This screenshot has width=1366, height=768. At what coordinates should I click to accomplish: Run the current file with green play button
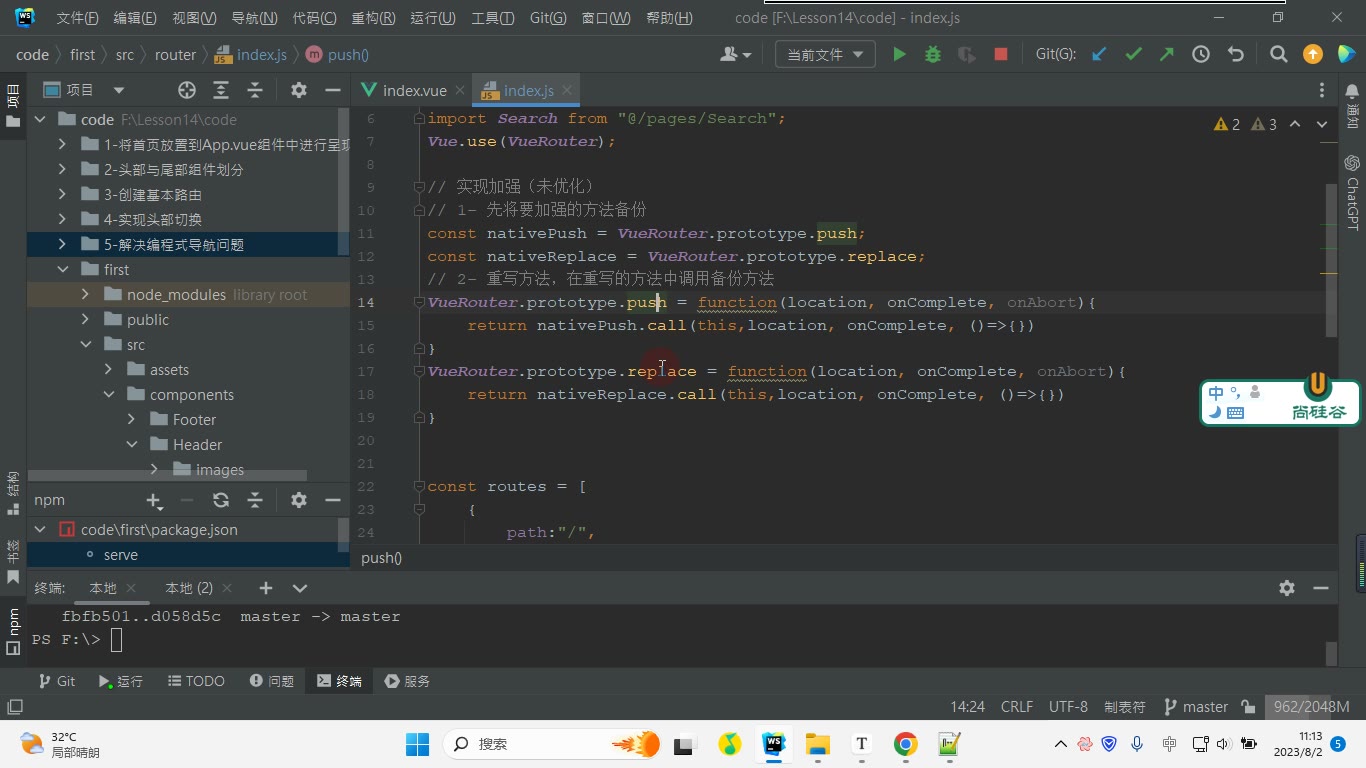pyautogui.click(x=899, y=55)
